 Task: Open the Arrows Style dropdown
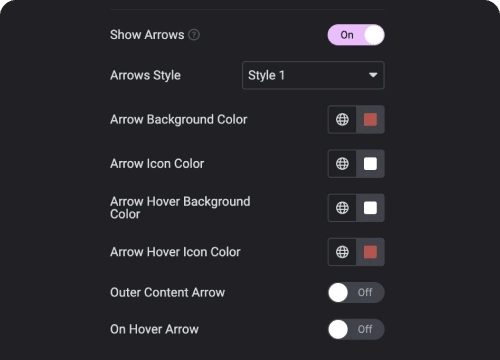click(313, 75)
